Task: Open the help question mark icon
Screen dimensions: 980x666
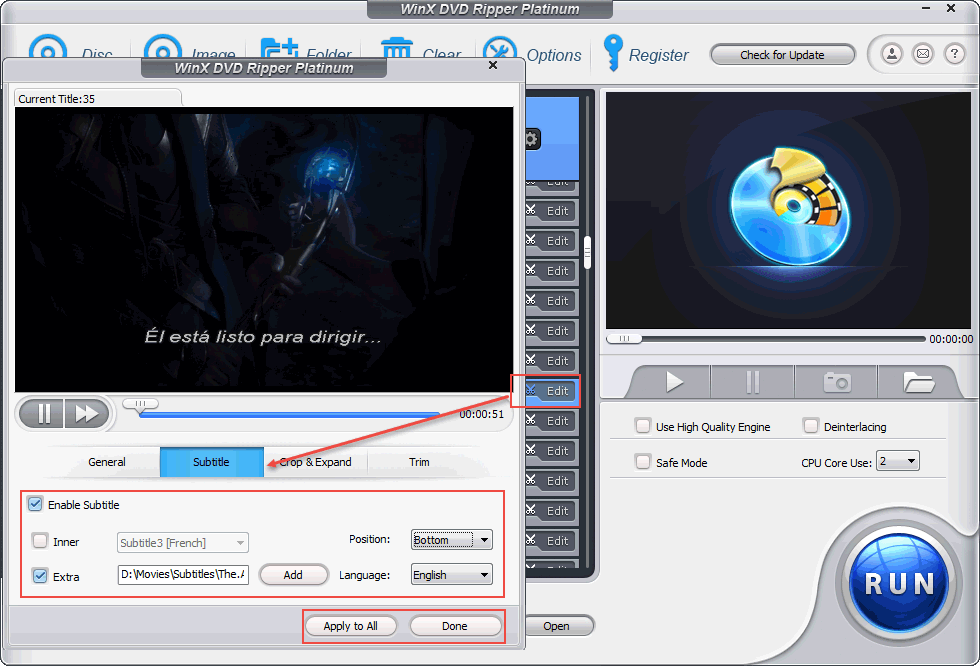Action: [x=954, y=54]
